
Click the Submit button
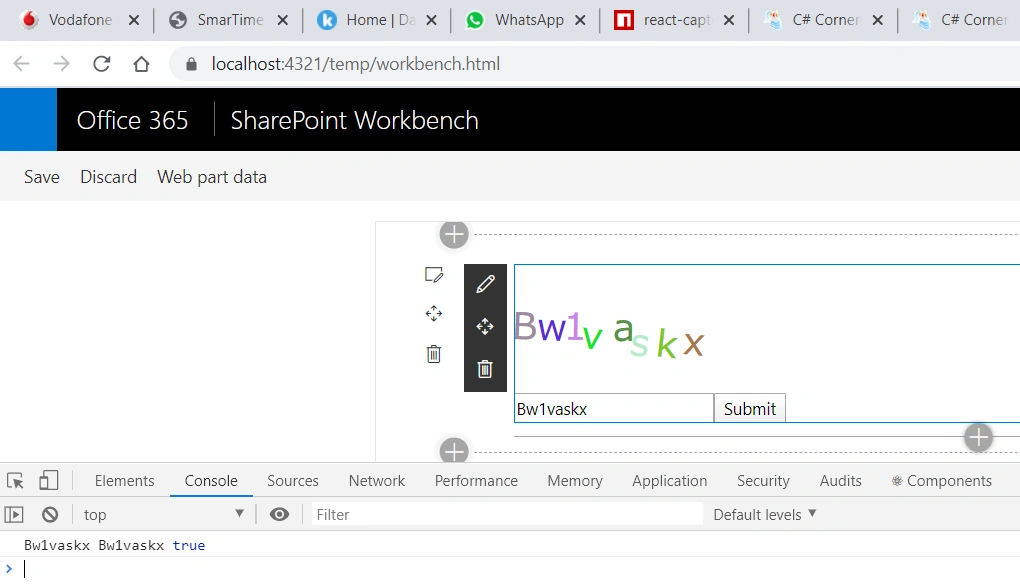click(x=749, y=408)
